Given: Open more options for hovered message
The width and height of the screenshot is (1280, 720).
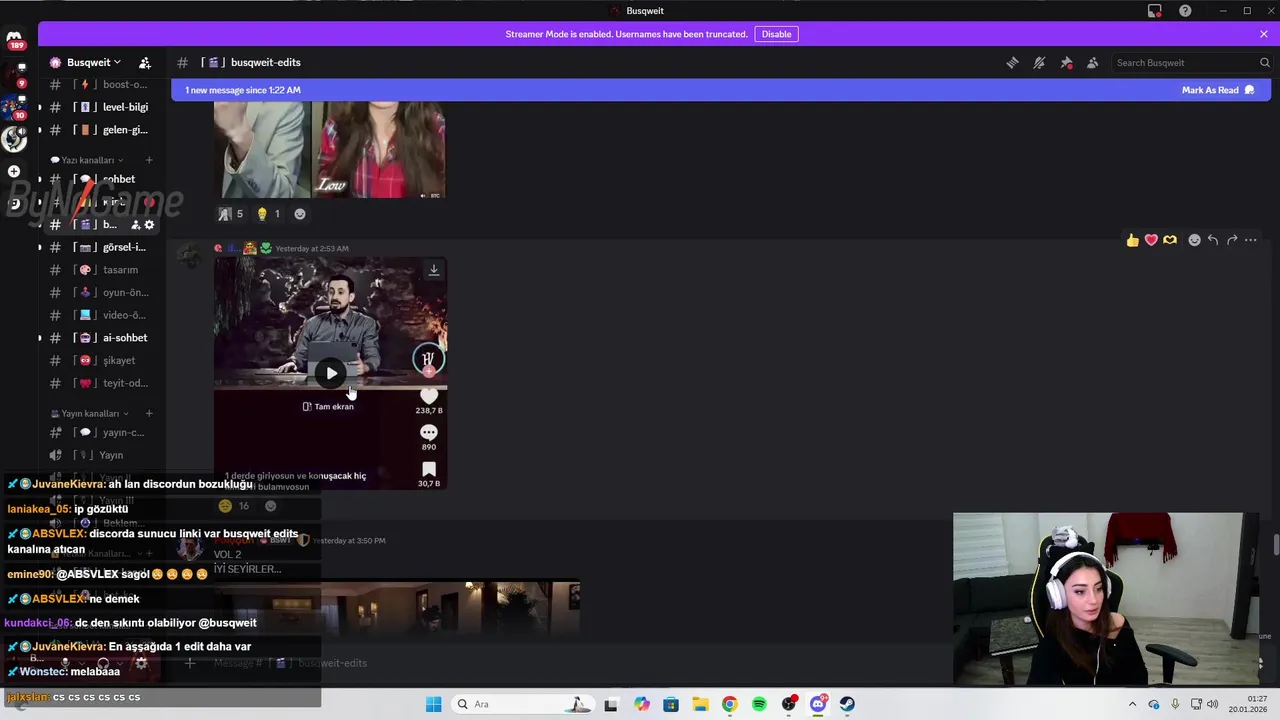Looking at the screenshot, I should tap(1251, 240).
